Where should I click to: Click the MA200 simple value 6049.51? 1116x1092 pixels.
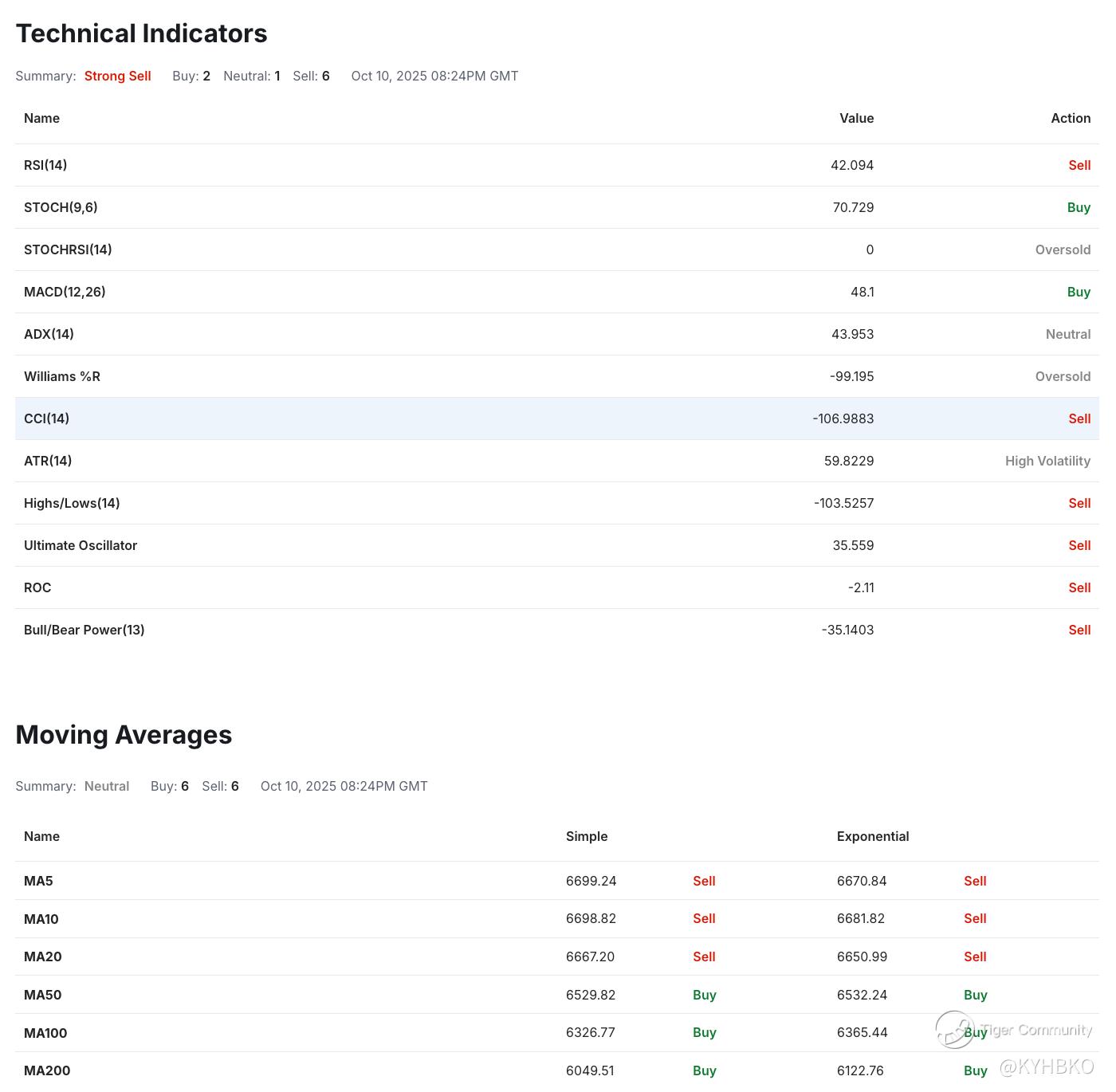590,1070
